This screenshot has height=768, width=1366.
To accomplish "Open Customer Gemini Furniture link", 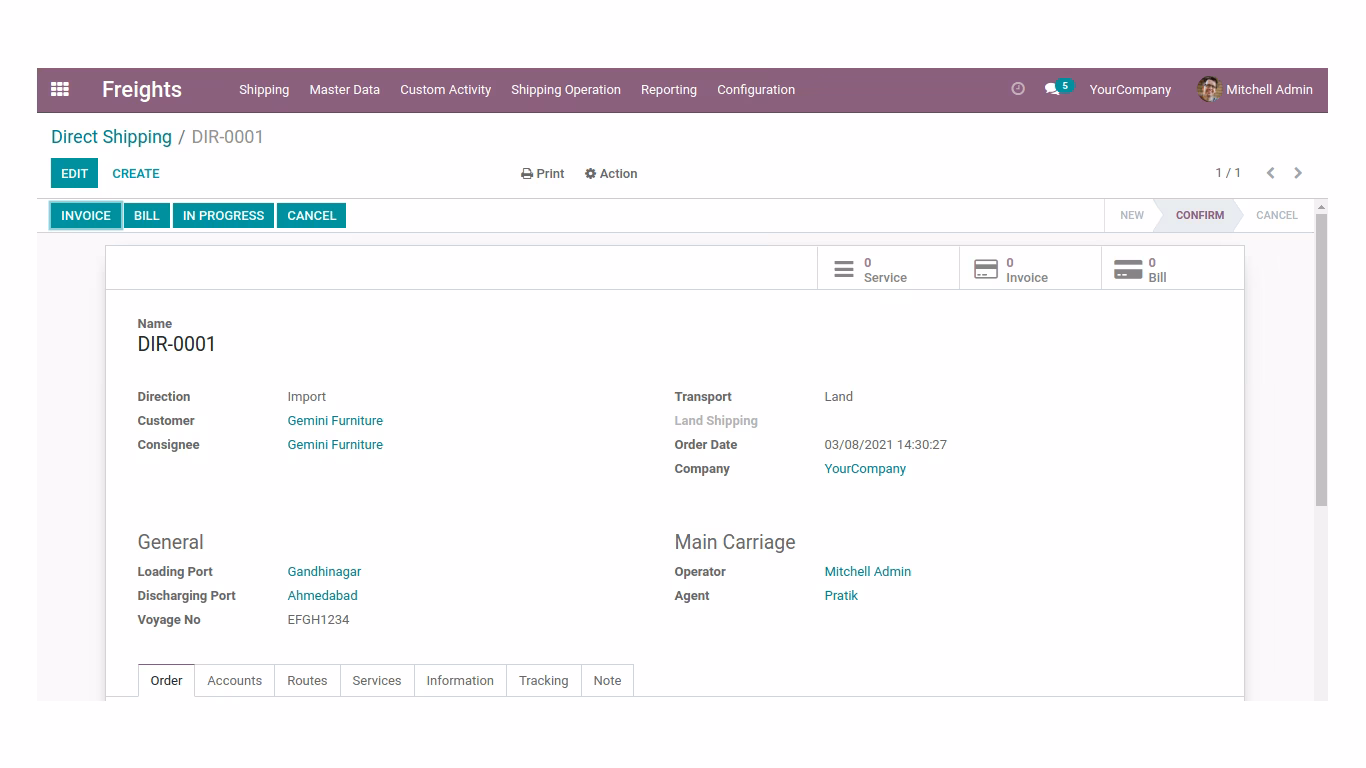I will (x=335, y=421).
